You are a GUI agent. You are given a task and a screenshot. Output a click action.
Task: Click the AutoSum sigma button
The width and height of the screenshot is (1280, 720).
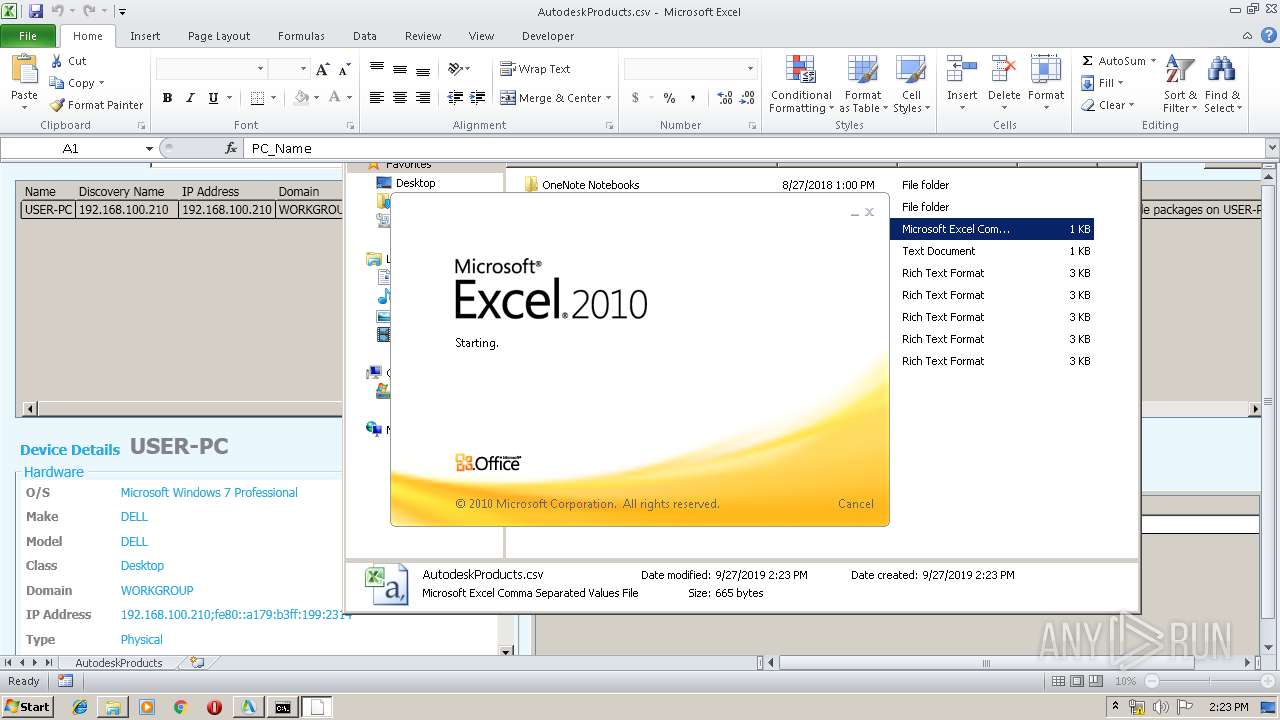(1113, 61)
